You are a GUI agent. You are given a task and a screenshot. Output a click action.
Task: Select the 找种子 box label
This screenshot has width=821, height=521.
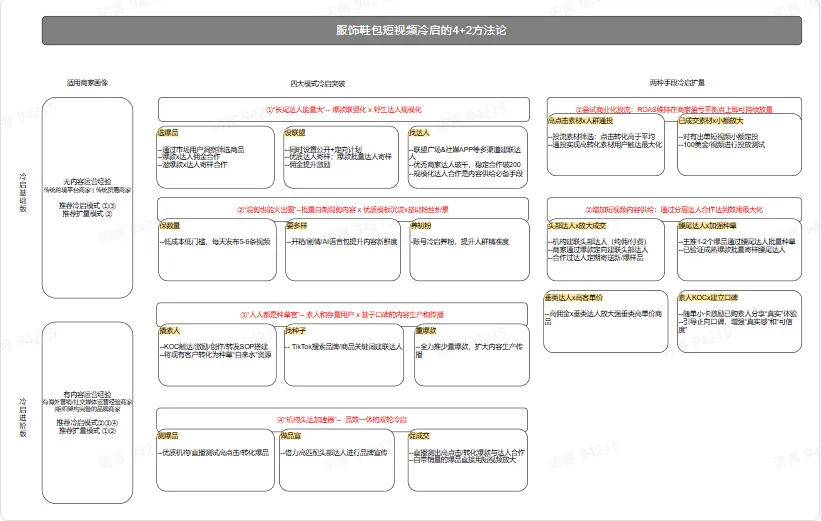296,331
